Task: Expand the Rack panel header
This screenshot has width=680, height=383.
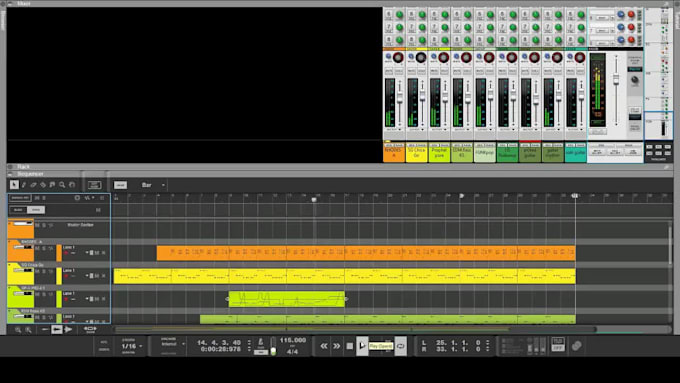Action: pos(10,167)
